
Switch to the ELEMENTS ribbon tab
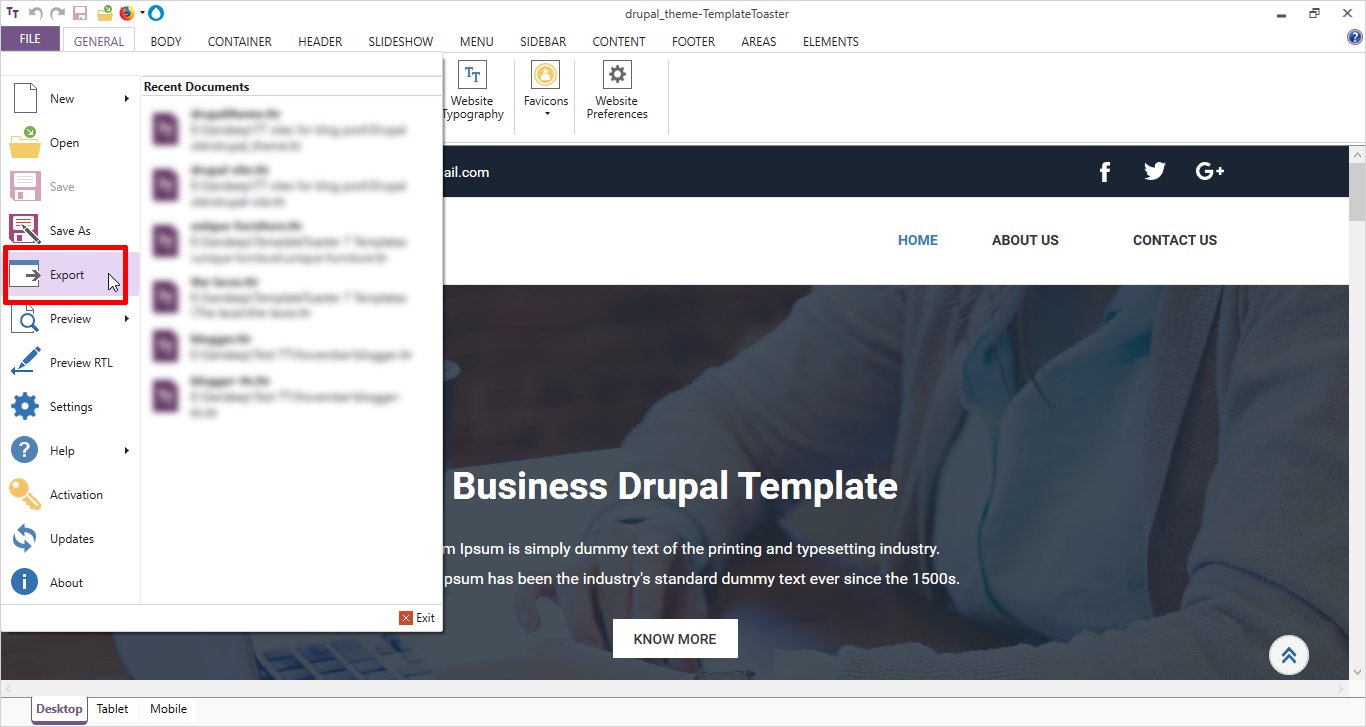pos(831,41)
